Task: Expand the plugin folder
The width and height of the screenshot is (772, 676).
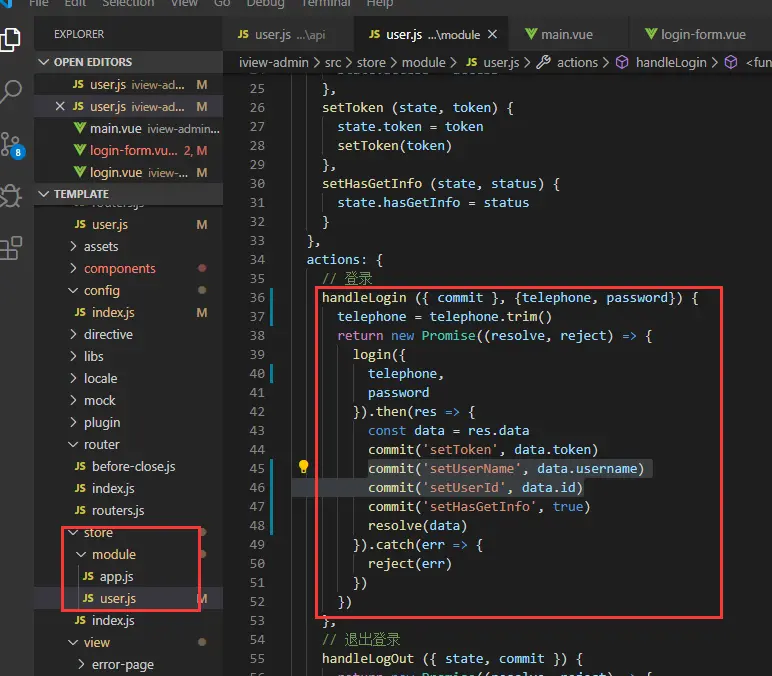Action: tap(129, 422)
